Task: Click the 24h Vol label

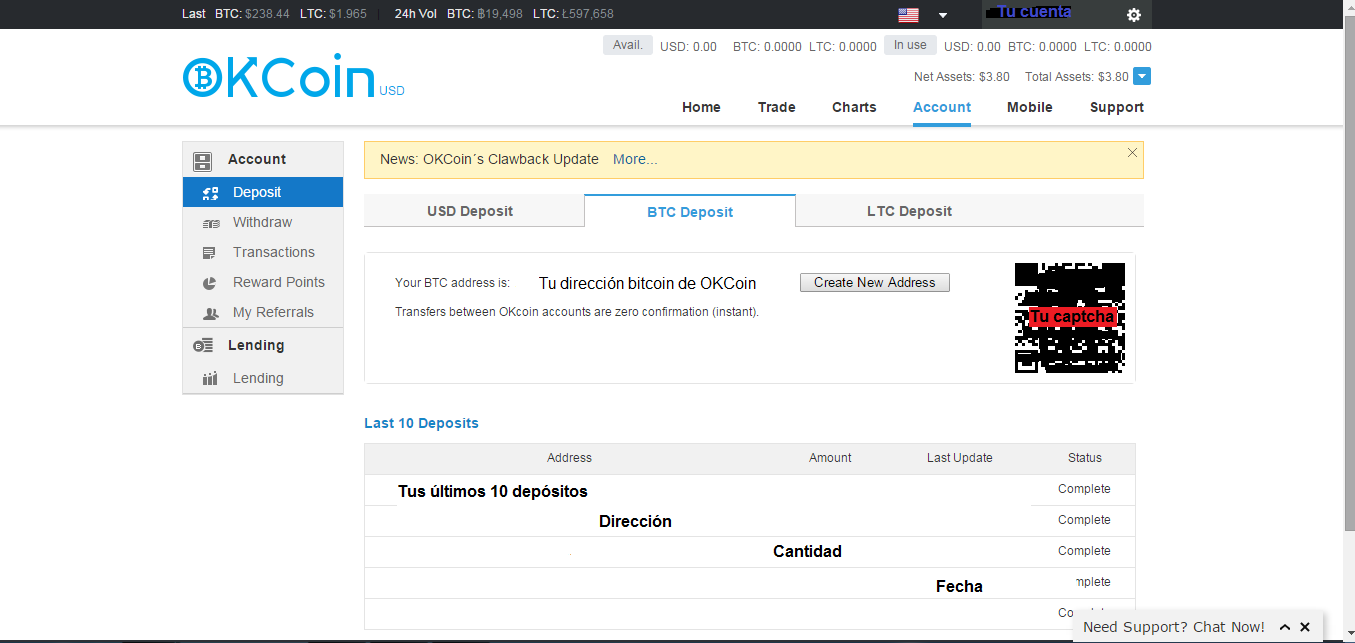Action: pos(416,14)
